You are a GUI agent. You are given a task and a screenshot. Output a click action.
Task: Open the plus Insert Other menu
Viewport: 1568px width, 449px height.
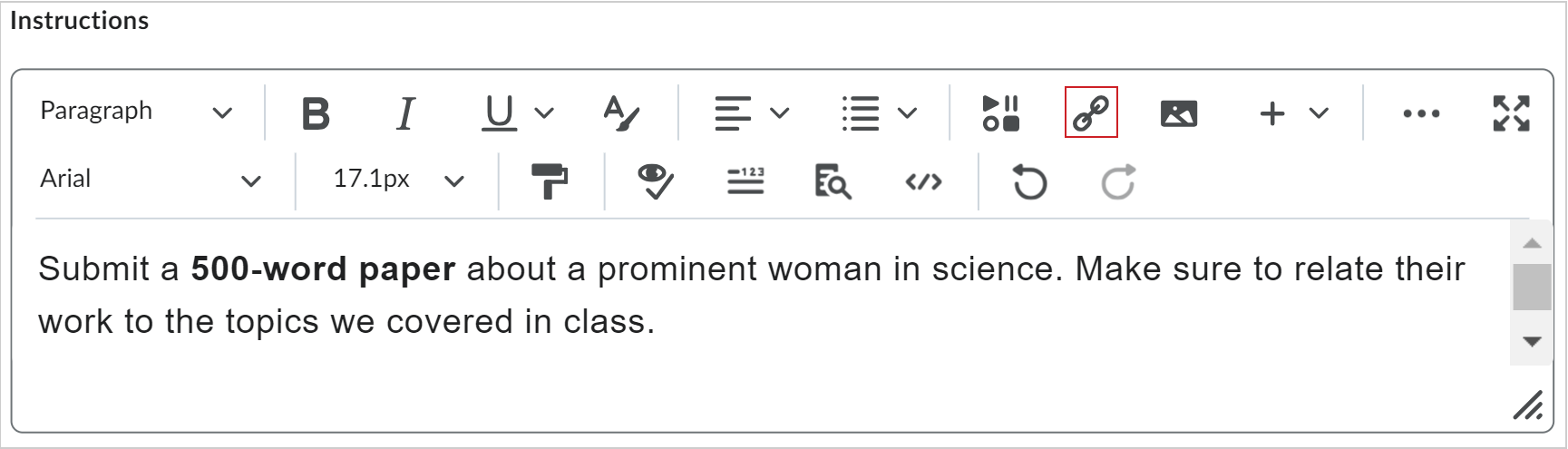[x=1272, y=113]
